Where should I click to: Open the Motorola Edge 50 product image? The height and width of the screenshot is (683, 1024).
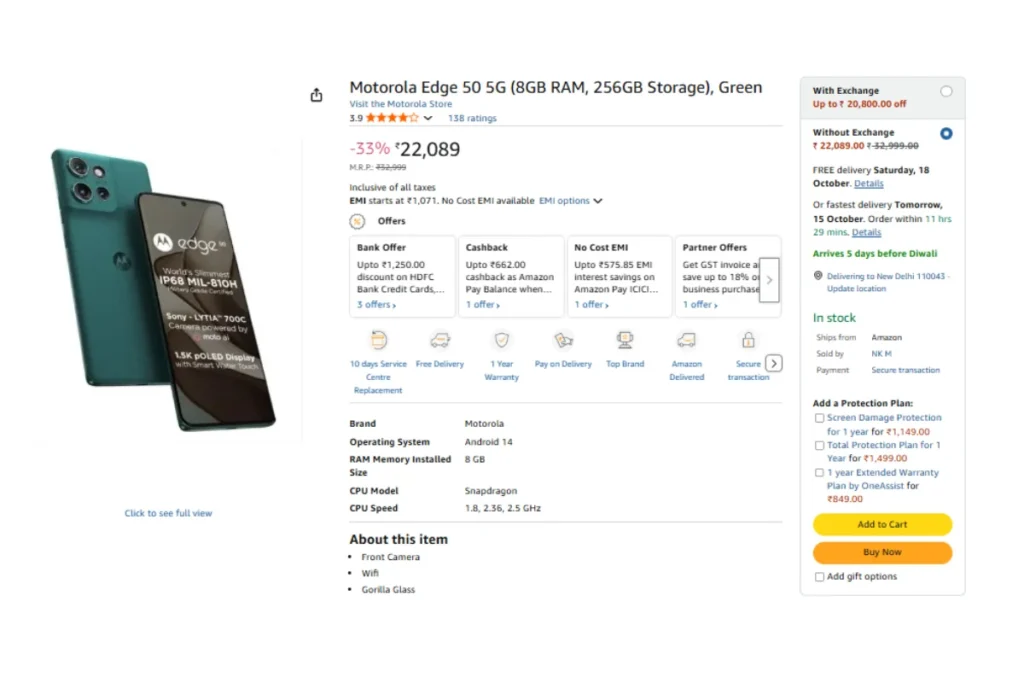point(165,290)
